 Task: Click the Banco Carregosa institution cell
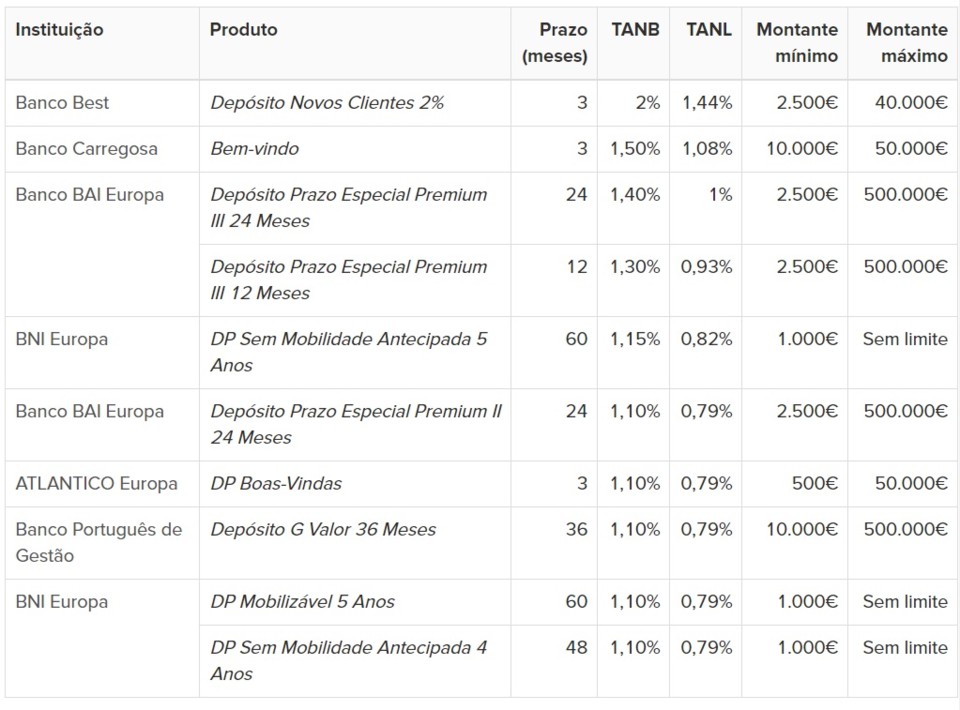pyautogui.click(x=87, y=149)
